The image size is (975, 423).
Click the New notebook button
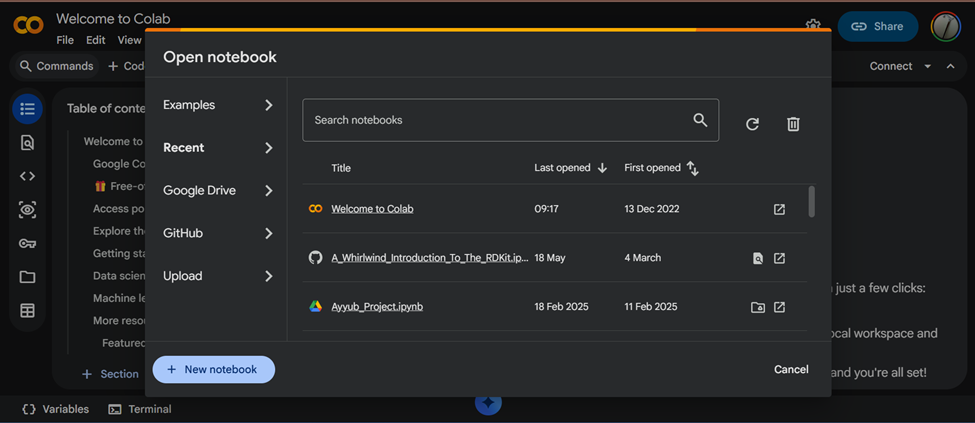(x=213, y=370)
